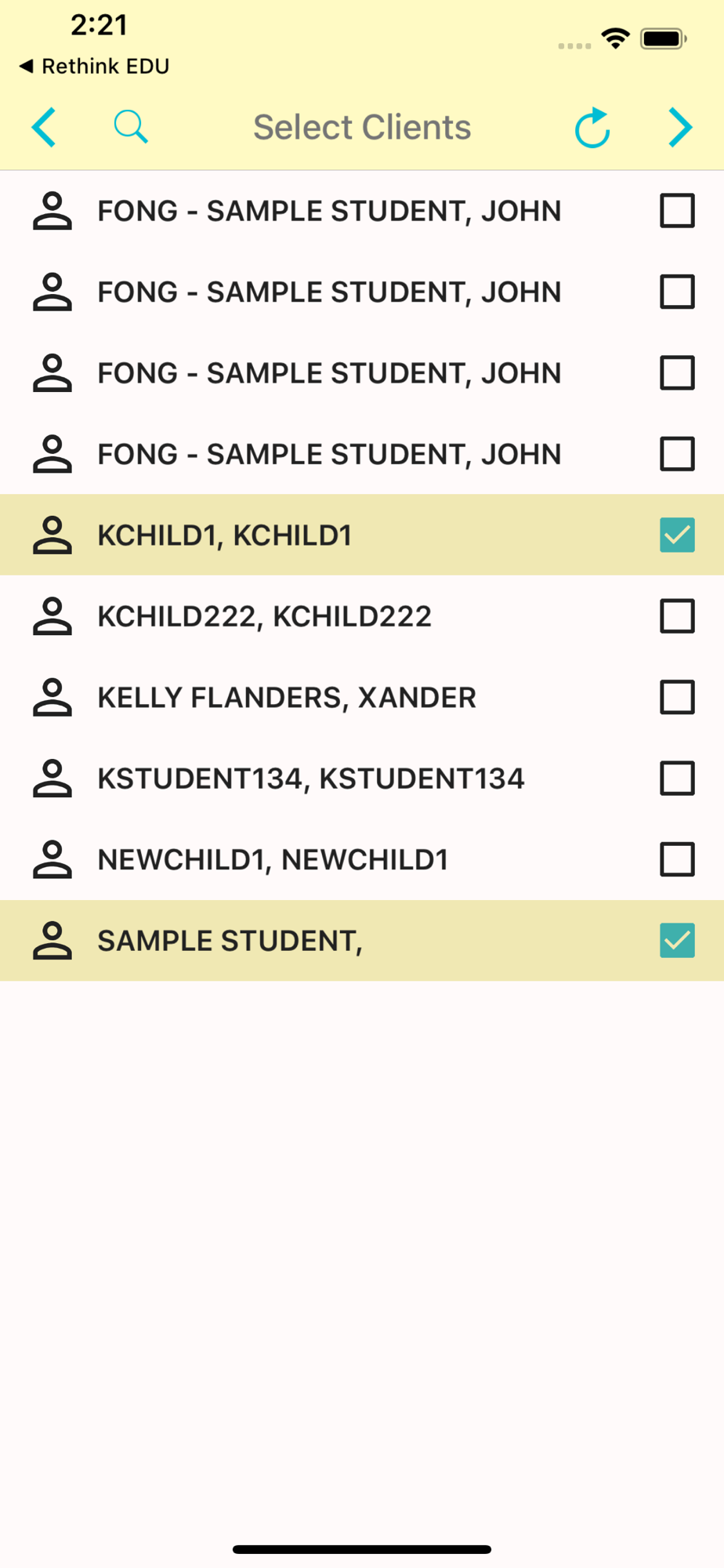Uncheck the SAMPLE STUDENT checkbox
The height and width of the screenshot is (1568, 724).
(x=677, y=941)
